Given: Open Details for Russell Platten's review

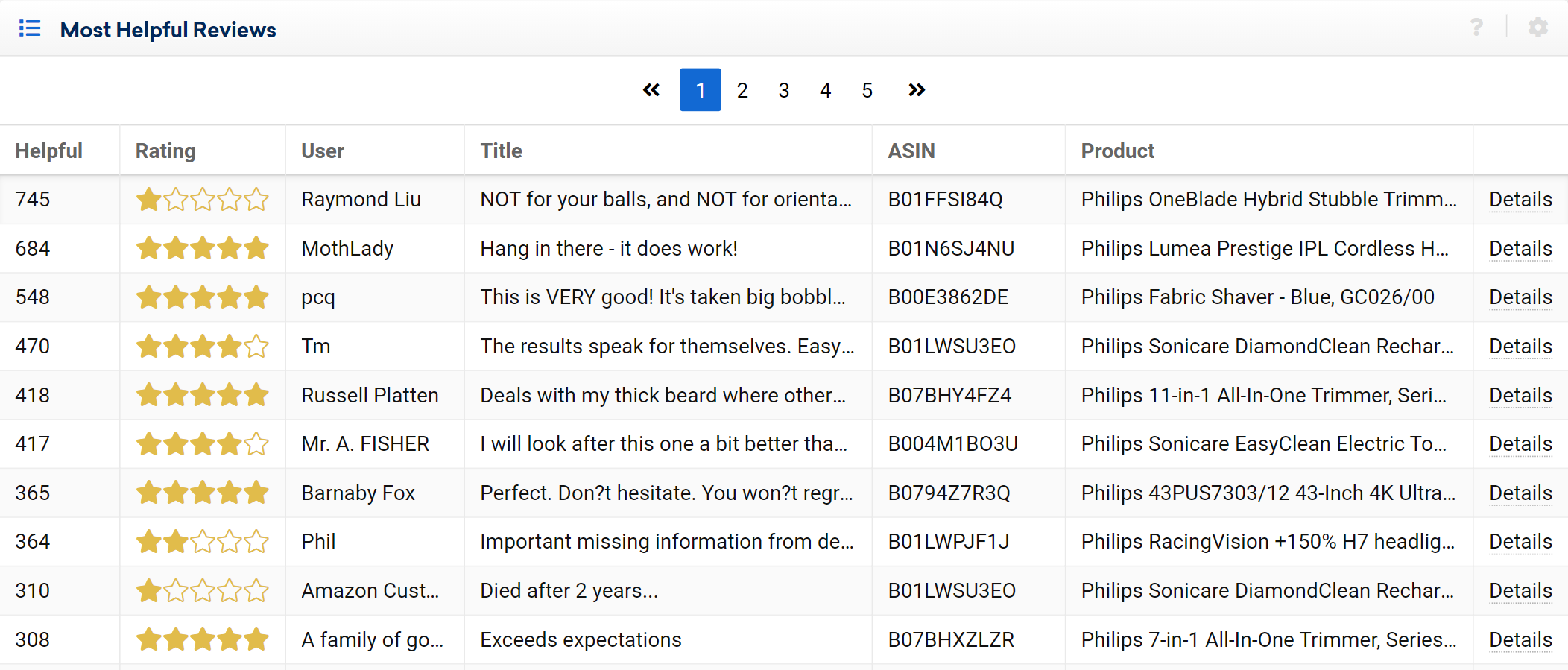Looking at the screenshot, I should (x=1520, y=396).
